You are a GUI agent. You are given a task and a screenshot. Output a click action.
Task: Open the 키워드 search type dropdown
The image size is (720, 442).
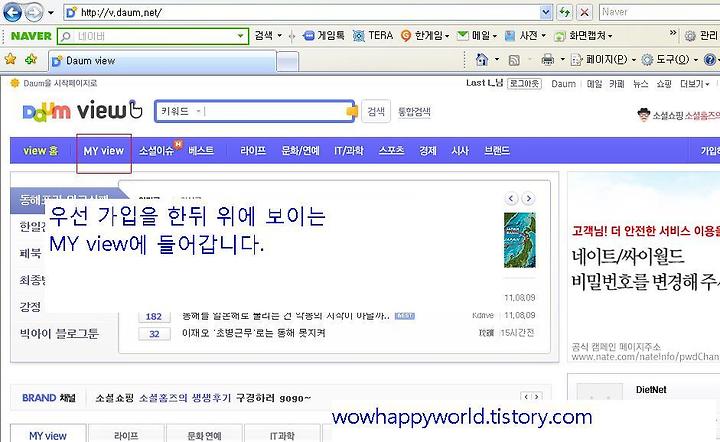click(180, 111)
